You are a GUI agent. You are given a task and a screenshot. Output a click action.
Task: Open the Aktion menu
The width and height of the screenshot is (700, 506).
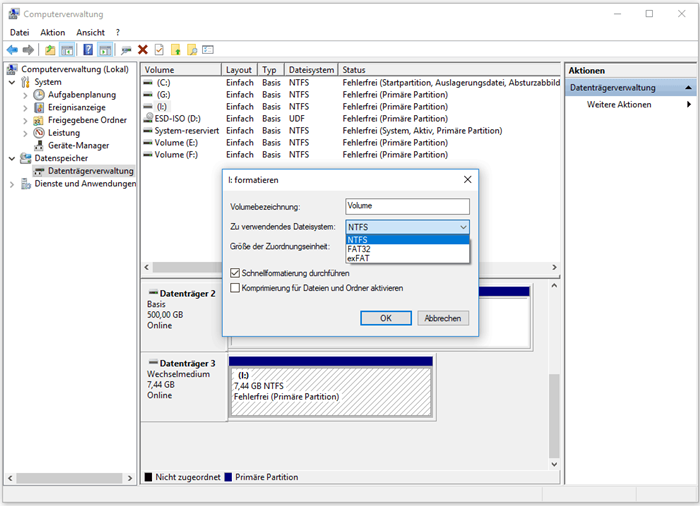53,32
